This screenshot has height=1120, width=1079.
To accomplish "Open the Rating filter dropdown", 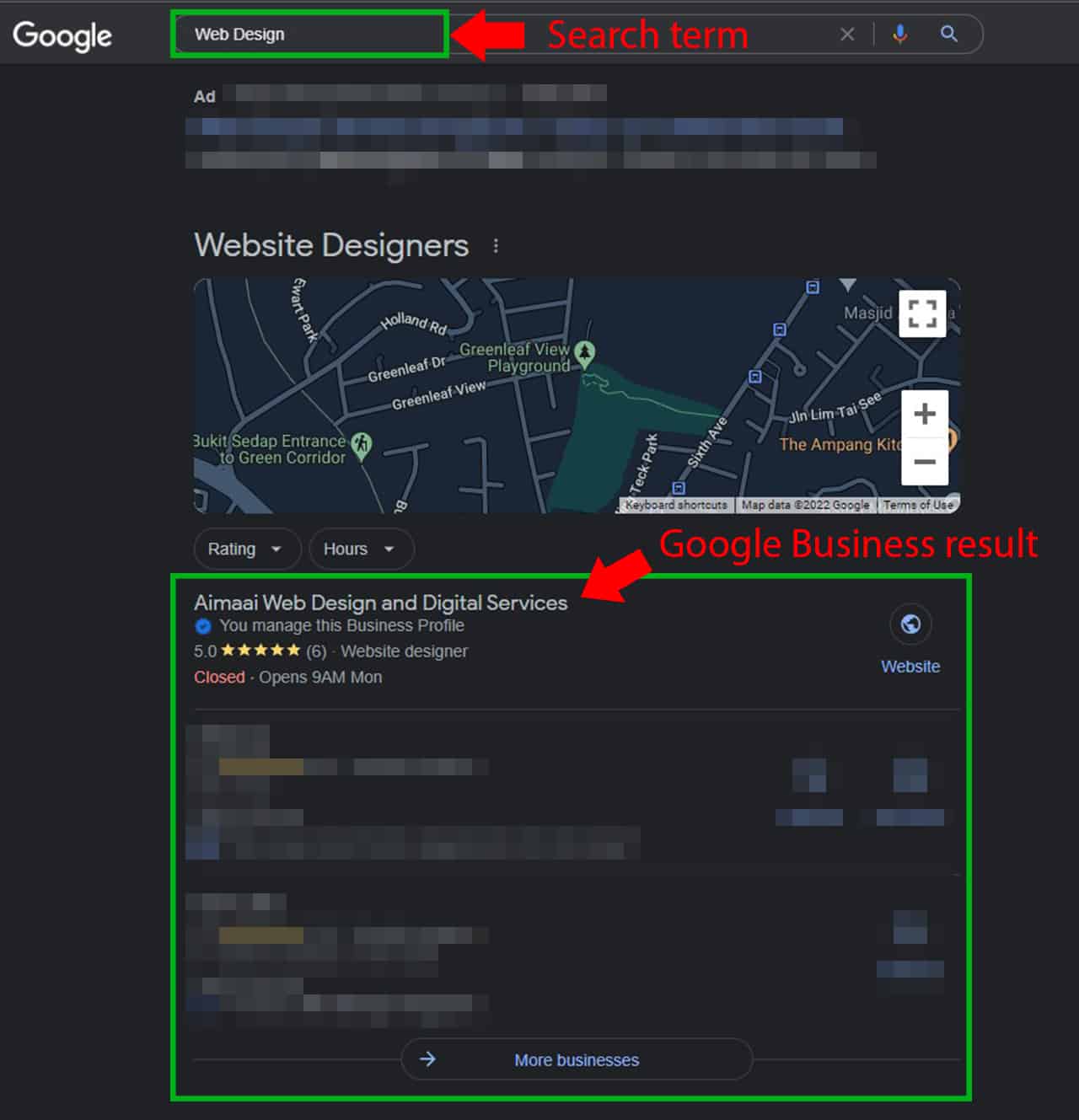I will 247,549.
